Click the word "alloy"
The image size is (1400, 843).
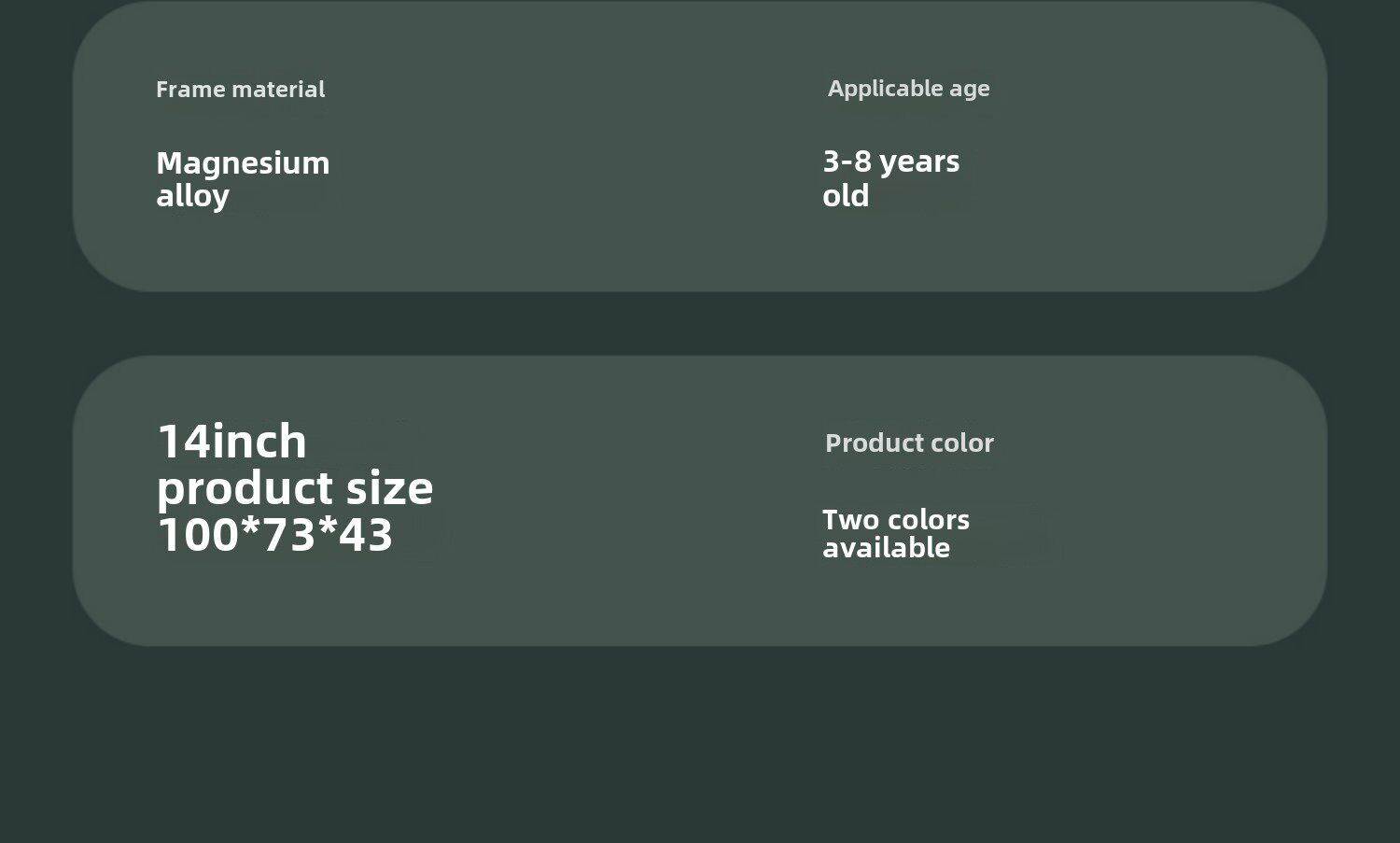(192, 196)
